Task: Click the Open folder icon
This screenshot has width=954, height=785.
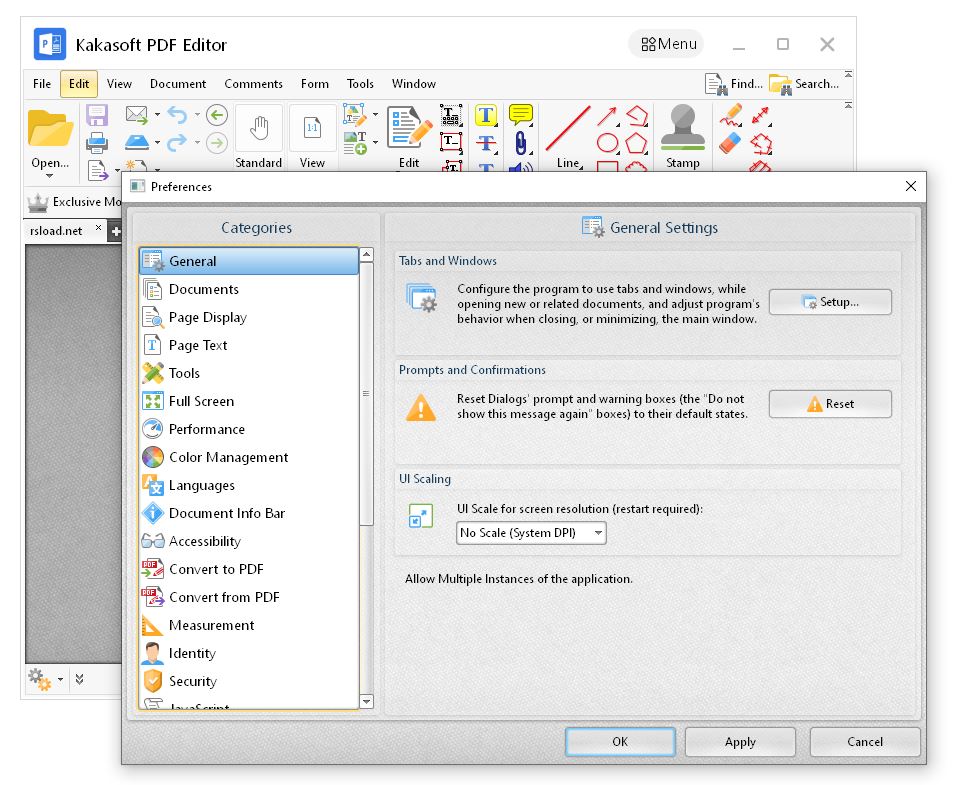Action: pos(49,128)
